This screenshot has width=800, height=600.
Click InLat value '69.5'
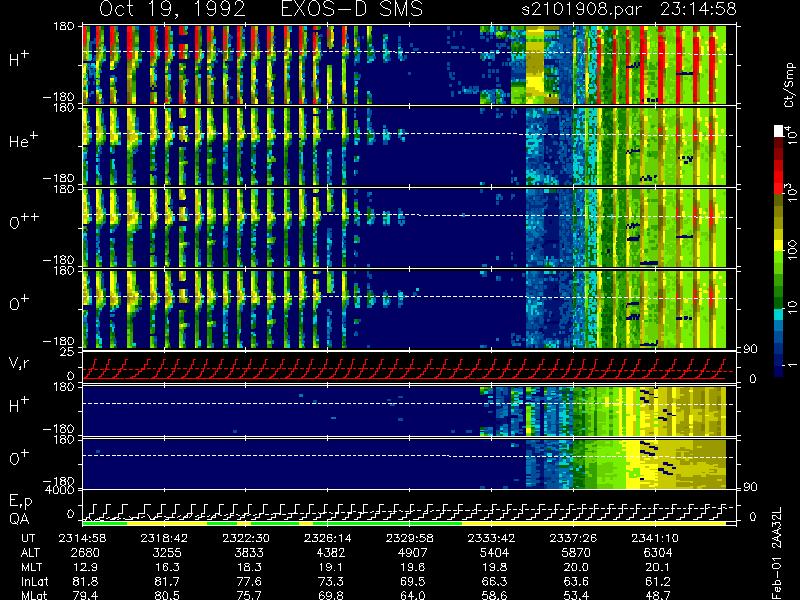[412, 581]
